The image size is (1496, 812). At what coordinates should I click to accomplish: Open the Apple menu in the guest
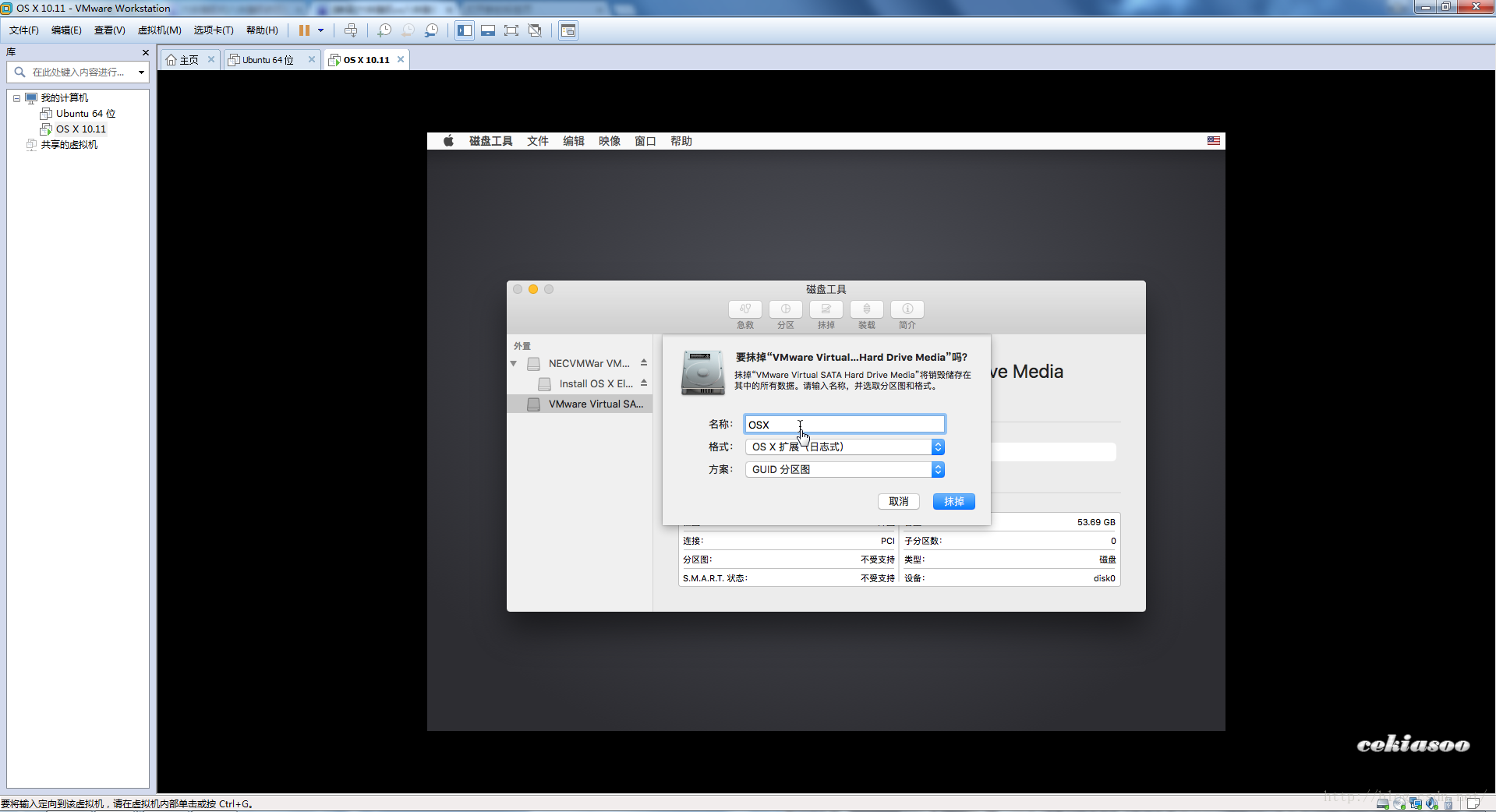(448, 141)
